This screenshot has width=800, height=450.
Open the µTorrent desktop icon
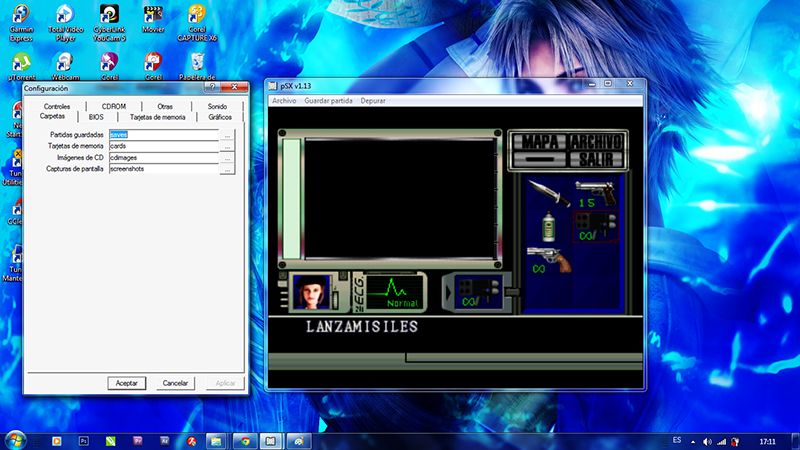21,66
